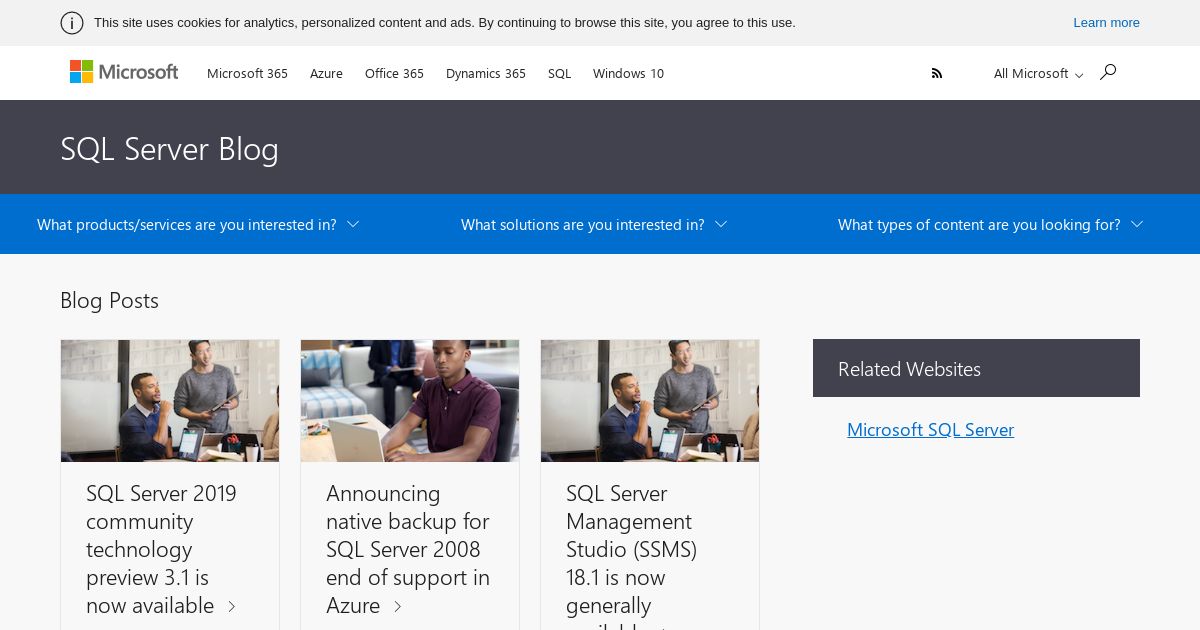
Task: Open thumbnail of native backup Azure post
Action: [410, 401]
